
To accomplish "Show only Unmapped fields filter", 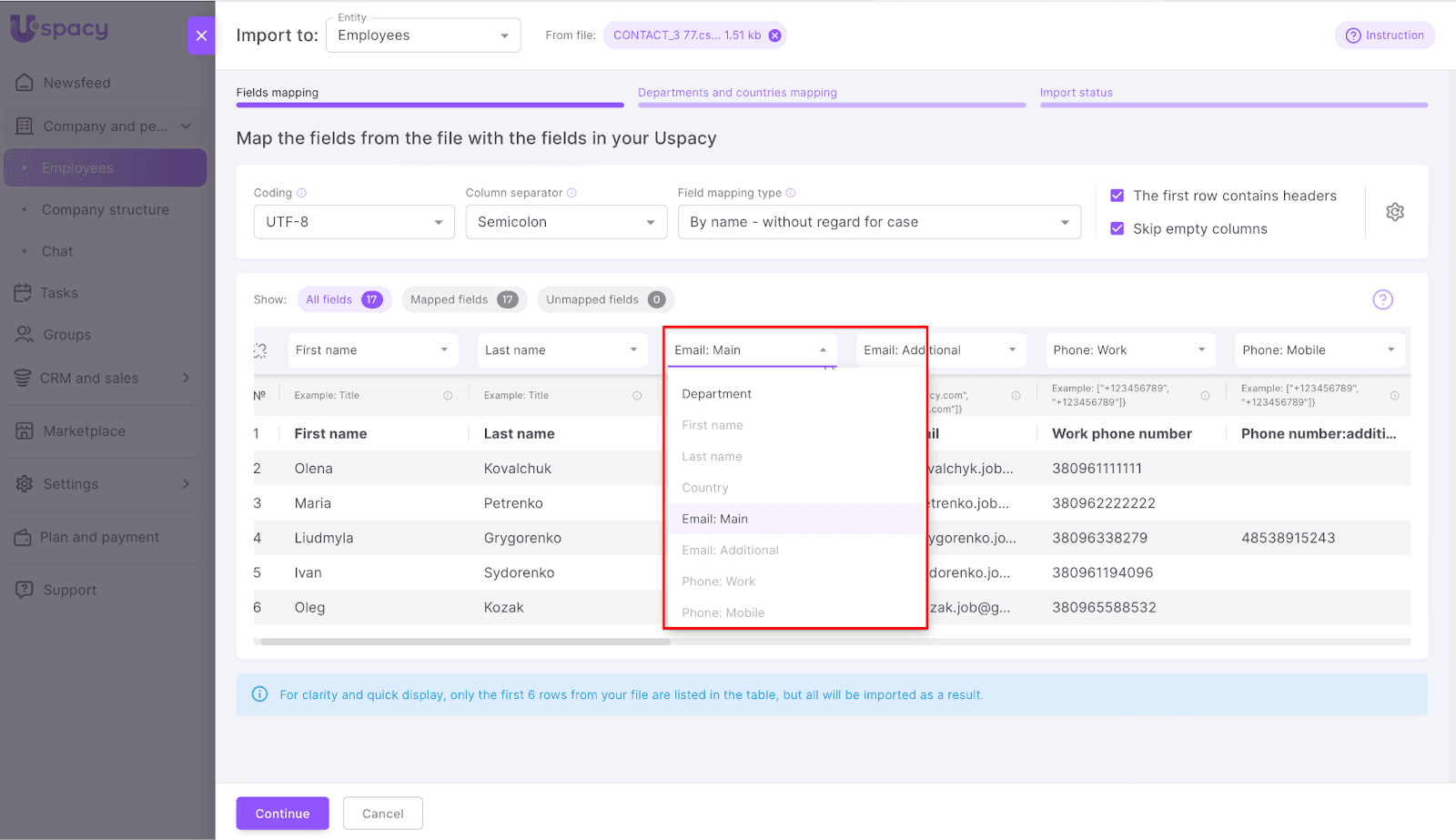I will point(604,299).
